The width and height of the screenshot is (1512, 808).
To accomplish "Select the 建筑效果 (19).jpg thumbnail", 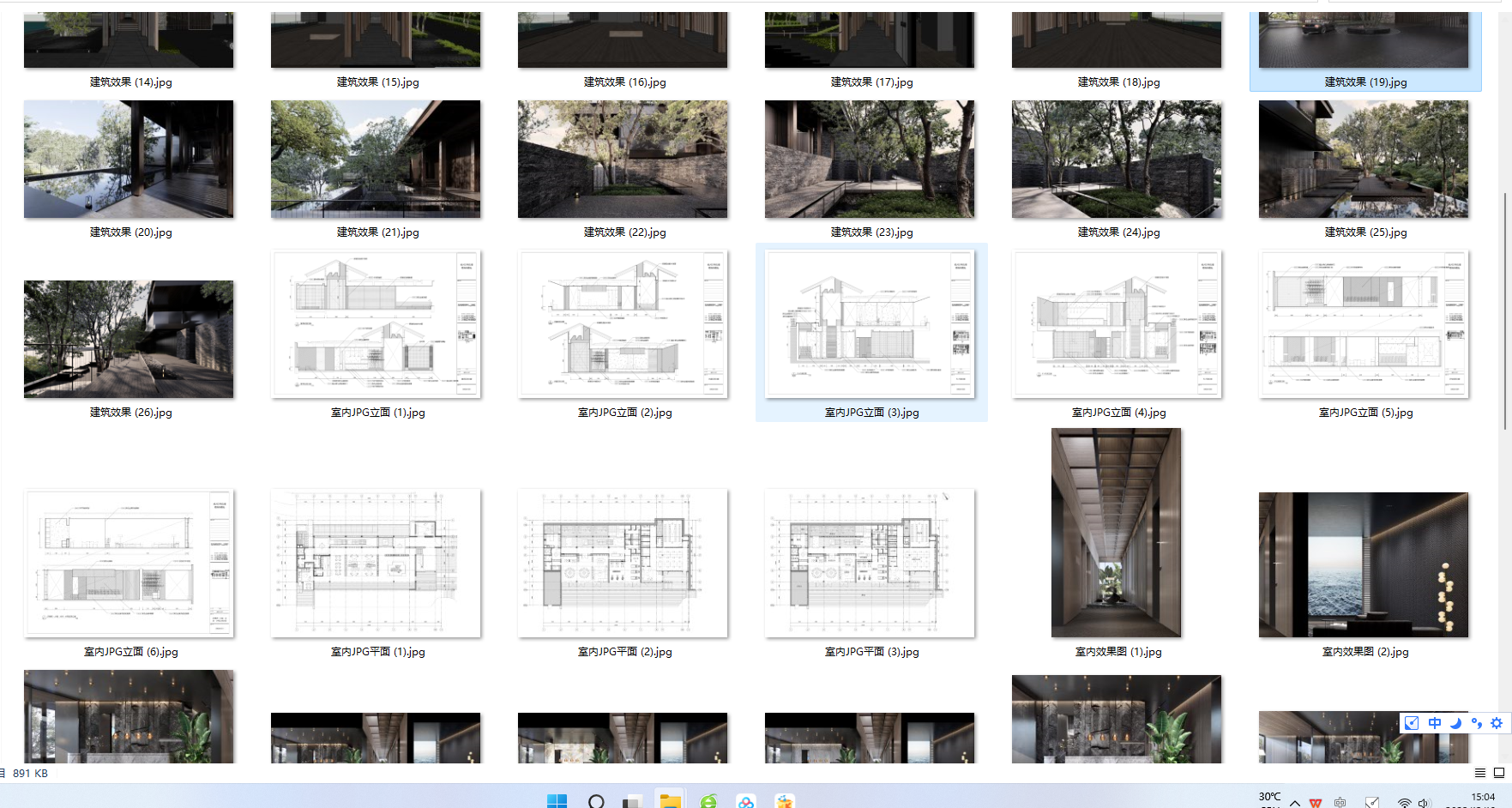I will click(x=1364, y=39).
